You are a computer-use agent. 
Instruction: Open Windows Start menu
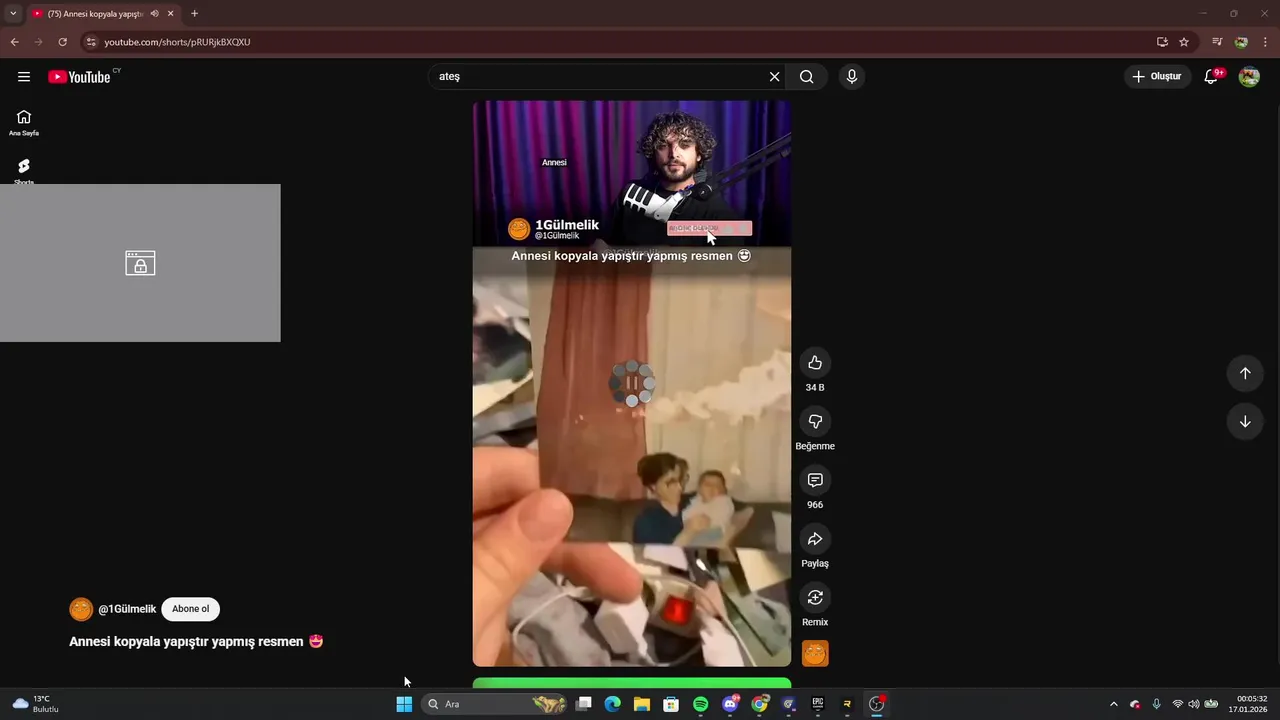tap(404, 704)
